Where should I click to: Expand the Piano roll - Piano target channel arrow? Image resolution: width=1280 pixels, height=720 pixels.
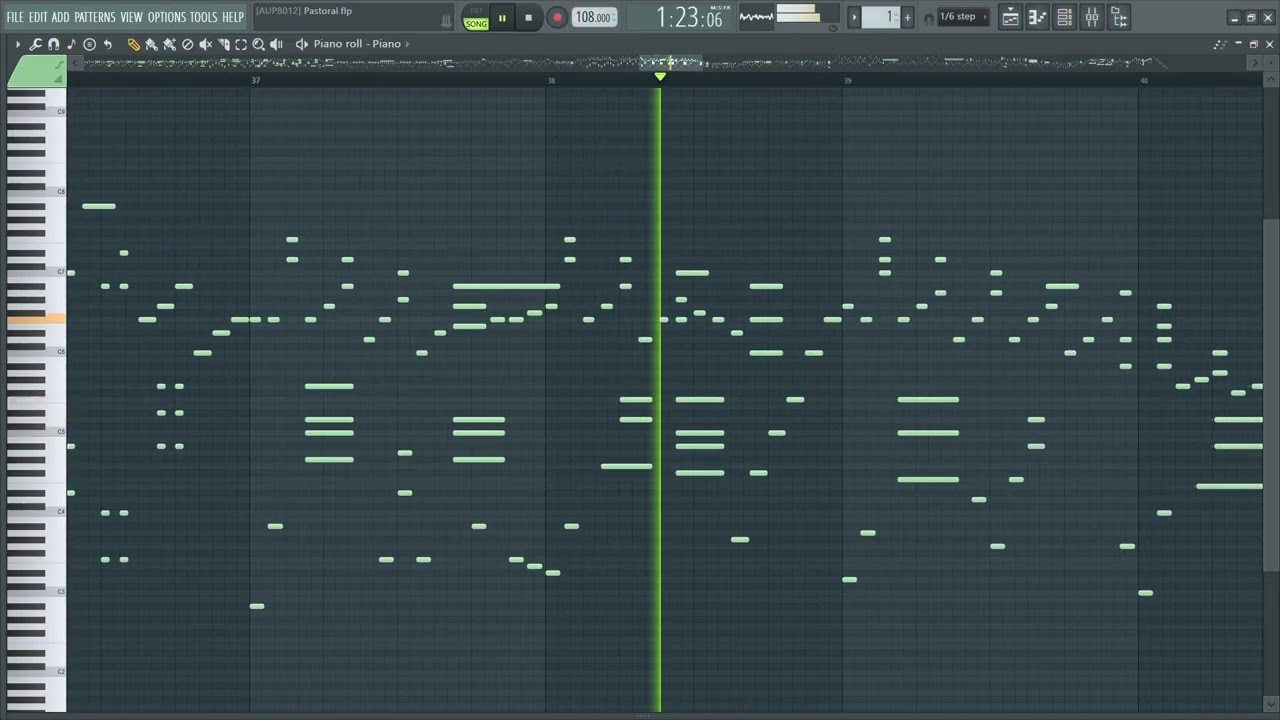(408, 44)
